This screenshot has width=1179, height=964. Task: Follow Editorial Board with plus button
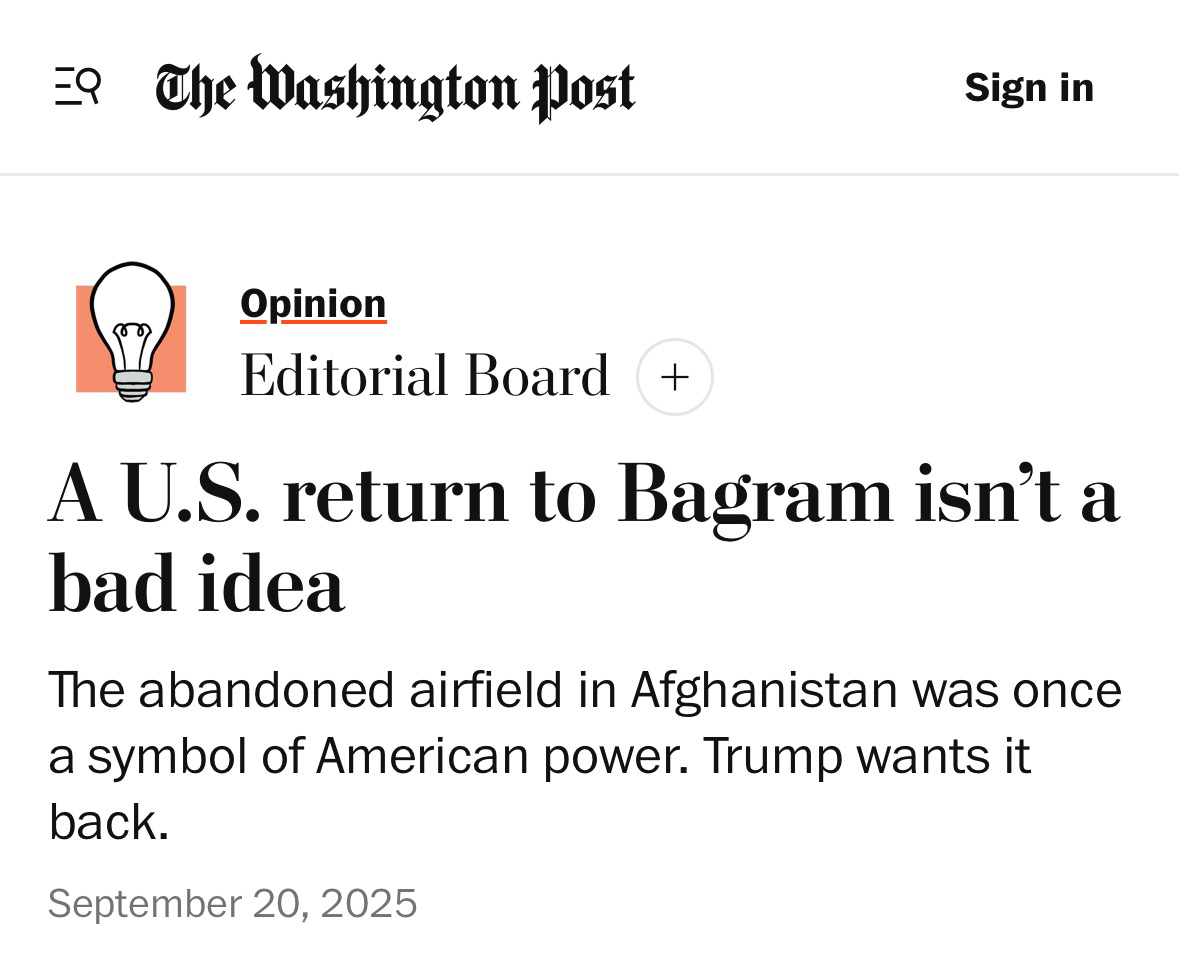pos(675,377)
